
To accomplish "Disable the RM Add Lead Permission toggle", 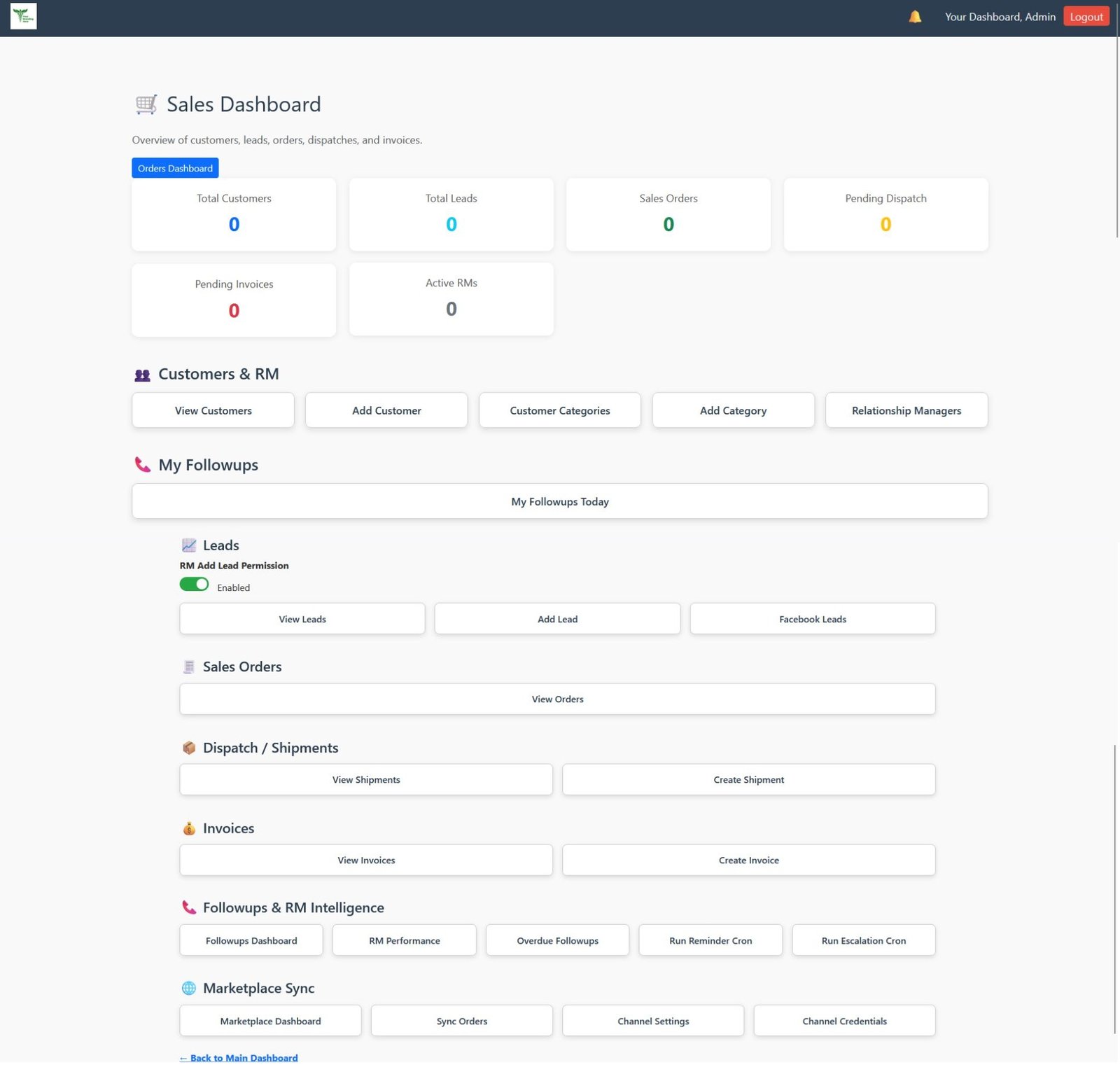I will 194,585.
